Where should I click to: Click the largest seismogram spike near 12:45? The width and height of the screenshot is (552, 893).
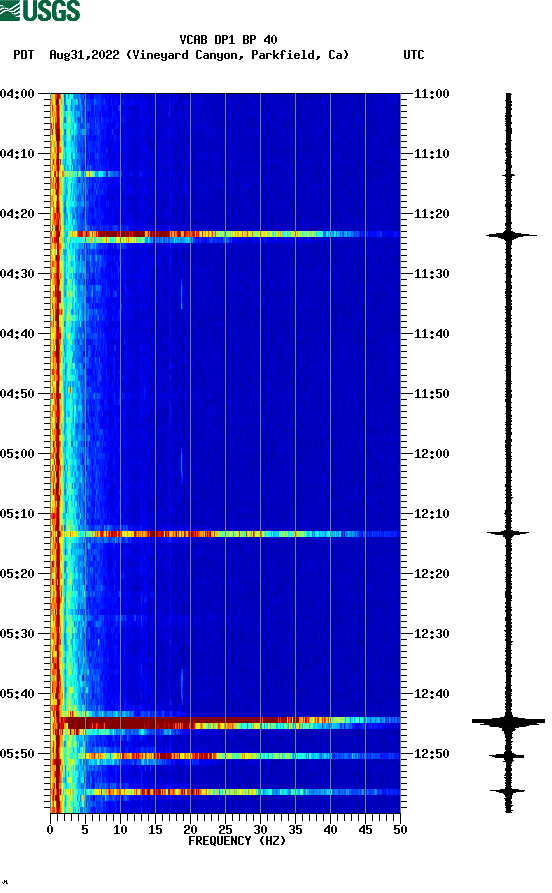coord(508,722)
